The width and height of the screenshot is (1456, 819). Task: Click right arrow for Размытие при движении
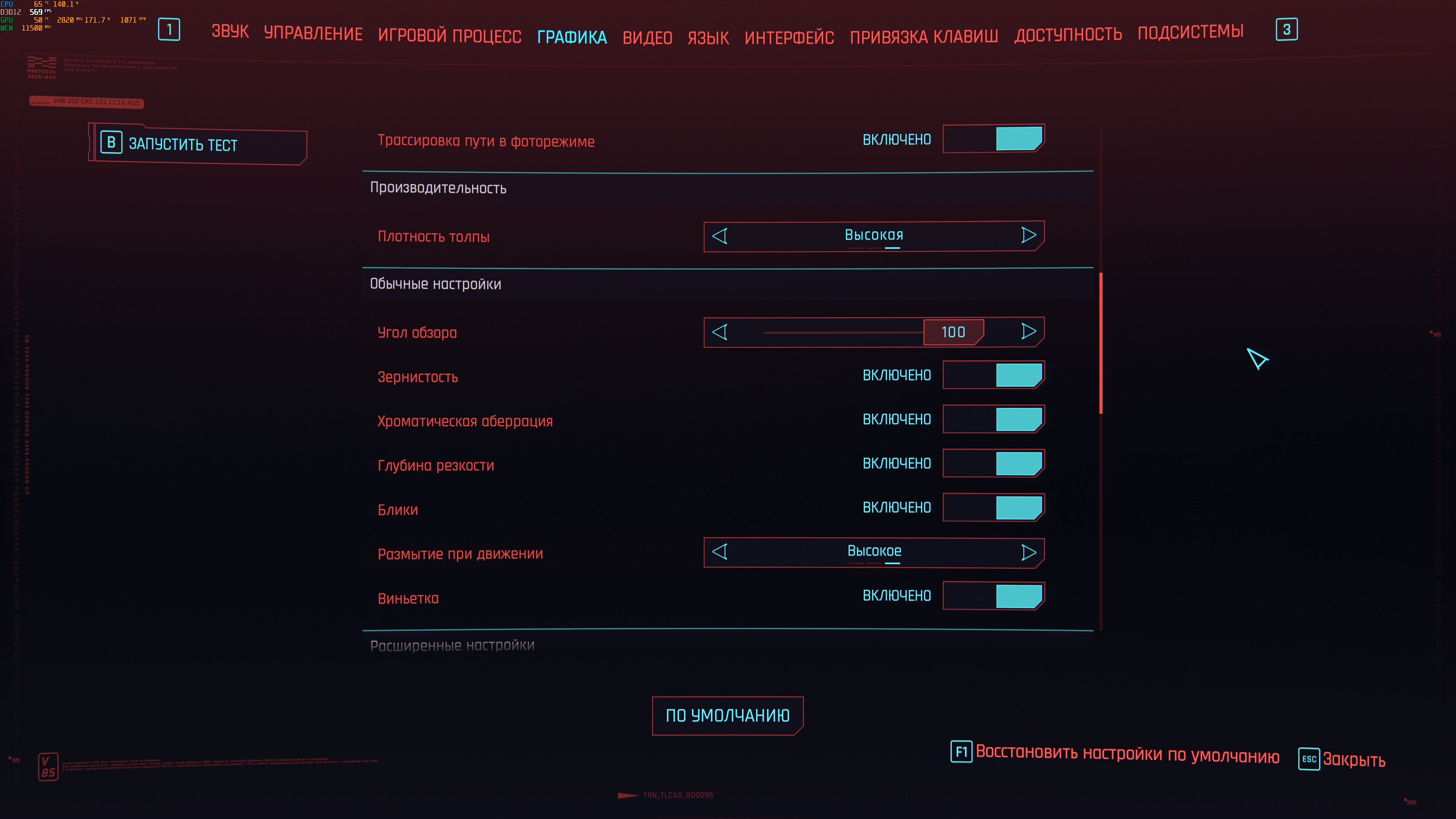pyautogui.click(x=1028, y=552)
